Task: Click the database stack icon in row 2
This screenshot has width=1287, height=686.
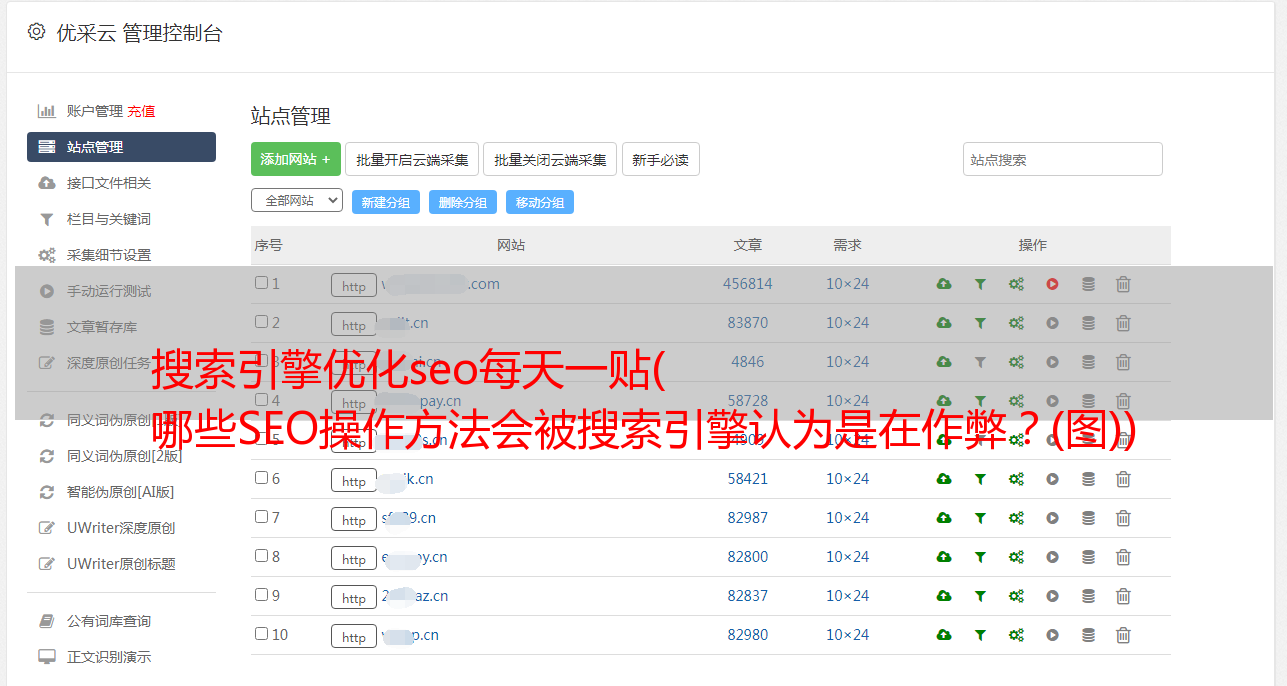Action: [x=1088, y=323]
